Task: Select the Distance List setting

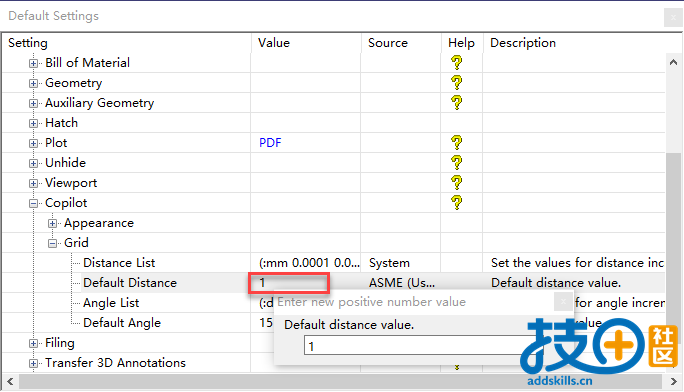Action: (x=119, y=263)
